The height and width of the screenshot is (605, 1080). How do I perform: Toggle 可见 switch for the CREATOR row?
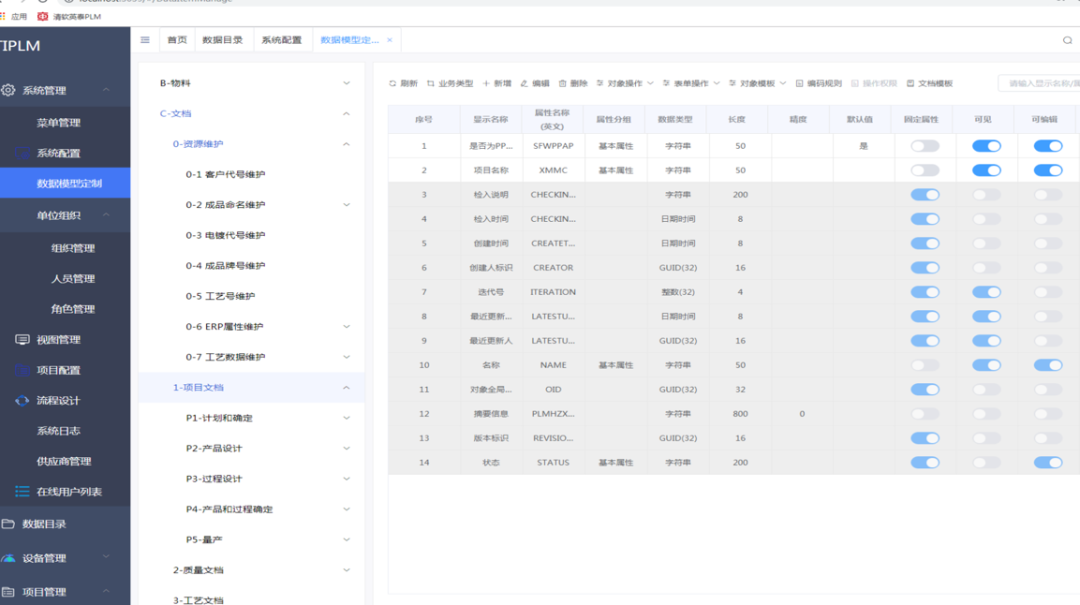pyautogui.click(x=986, y=268)
